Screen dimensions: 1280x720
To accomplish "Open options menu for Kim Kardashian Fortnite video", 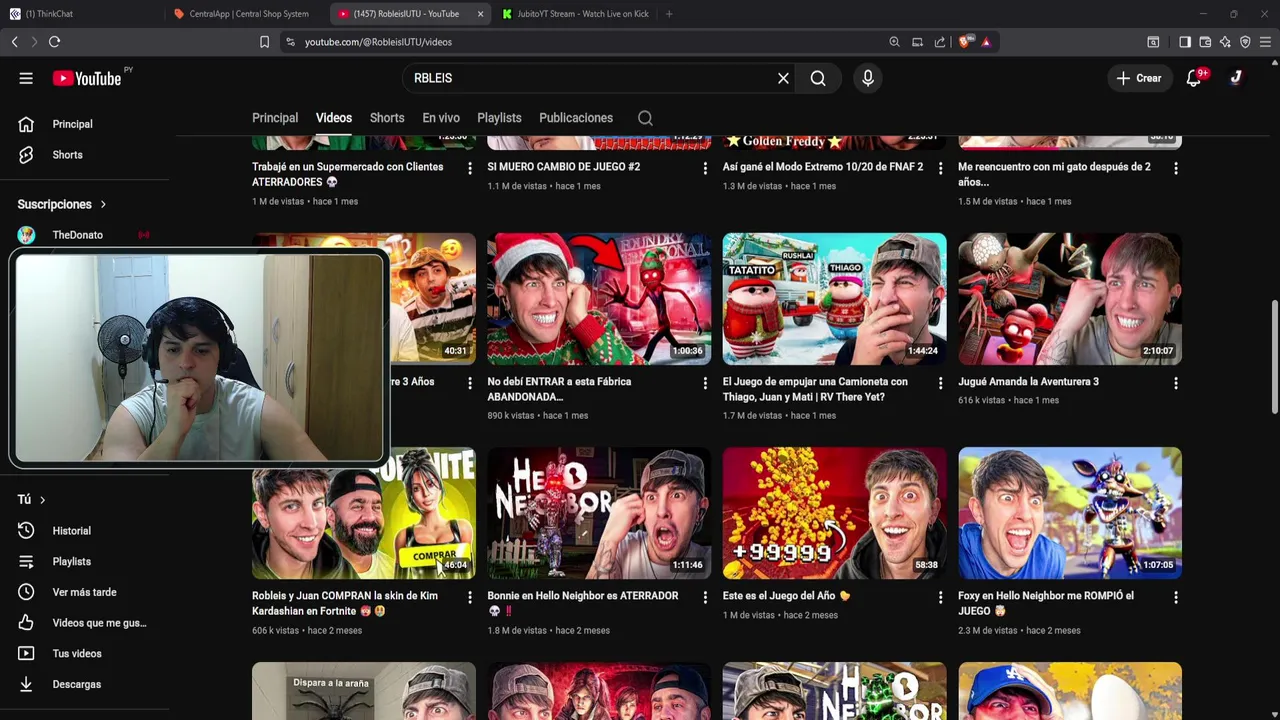I will [x=469, y=597].
